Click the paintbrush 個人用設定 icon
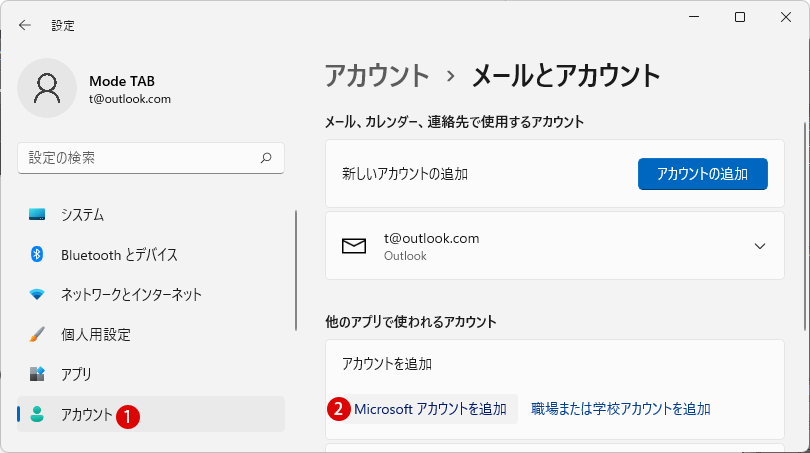 click(x=37, y=334)
